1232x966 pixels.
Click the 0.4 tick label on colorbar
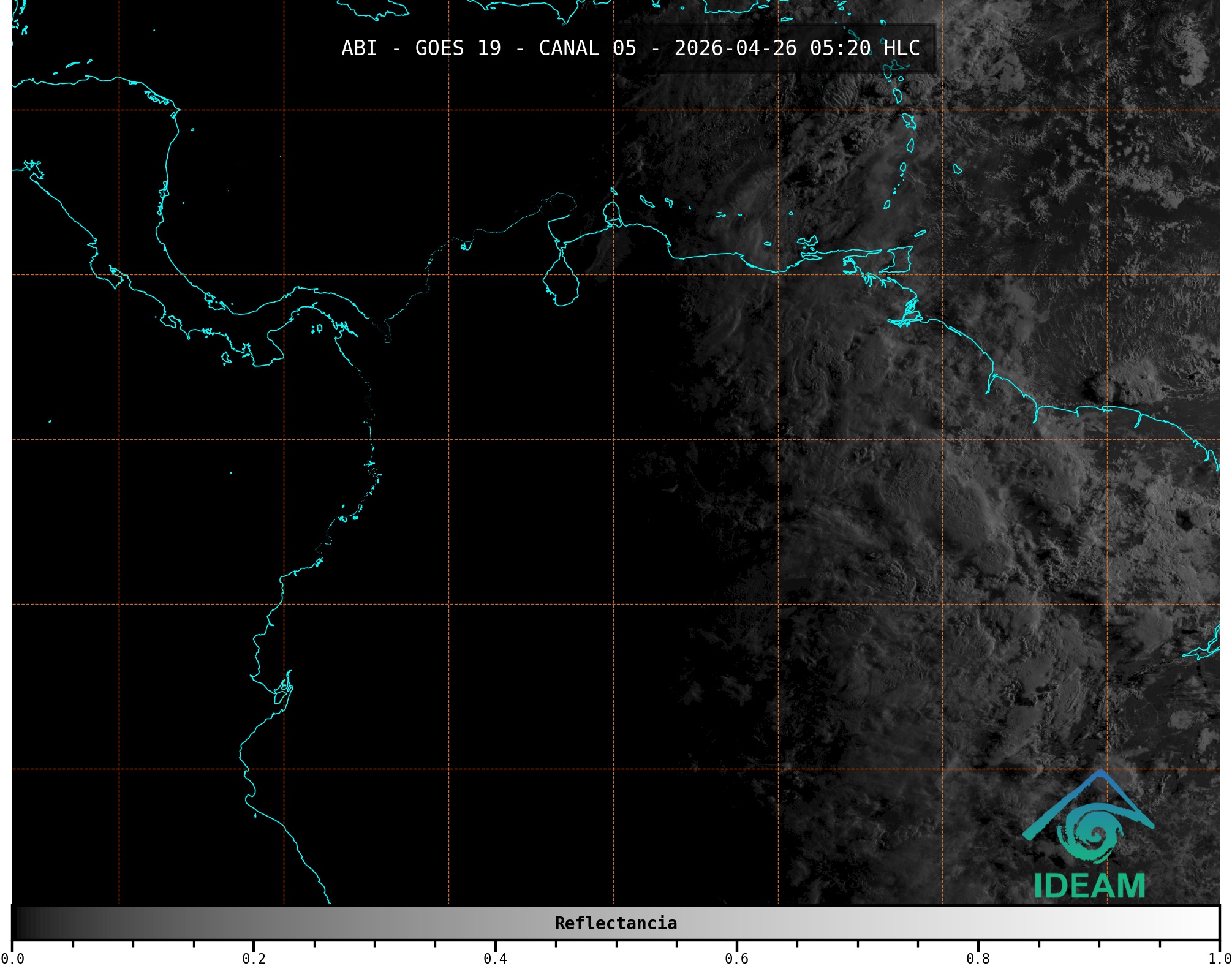click(495, 959)
